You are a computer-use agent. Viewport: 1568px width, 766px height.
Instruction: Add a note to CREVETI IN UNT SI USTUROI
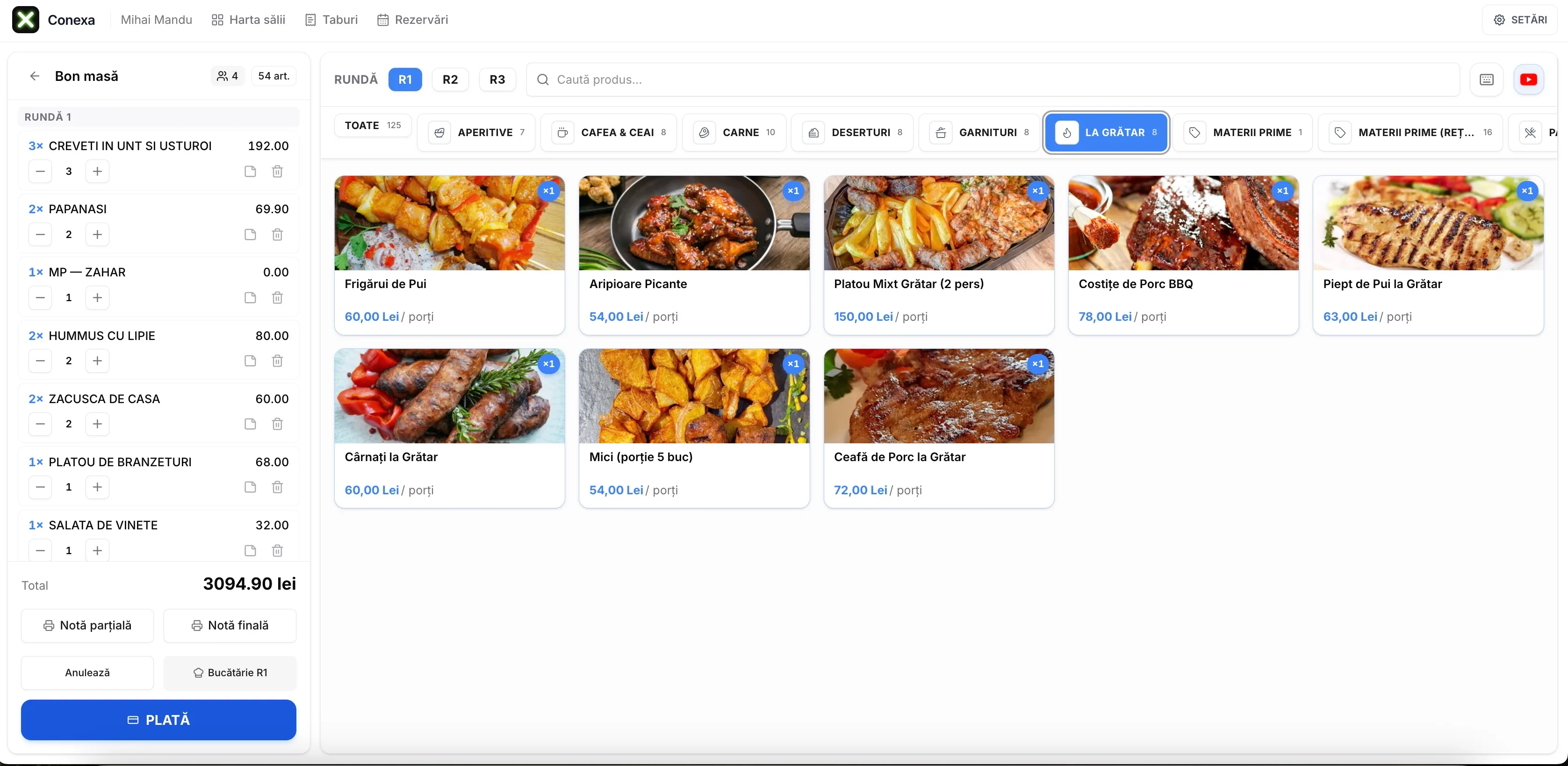coord(250,172)
